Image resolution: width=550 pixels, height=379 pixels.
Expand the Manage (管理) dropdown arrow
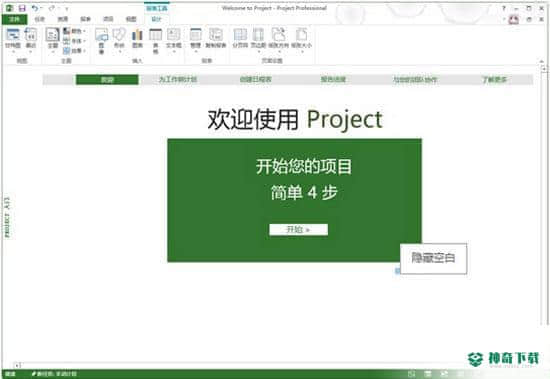point(195,52)
